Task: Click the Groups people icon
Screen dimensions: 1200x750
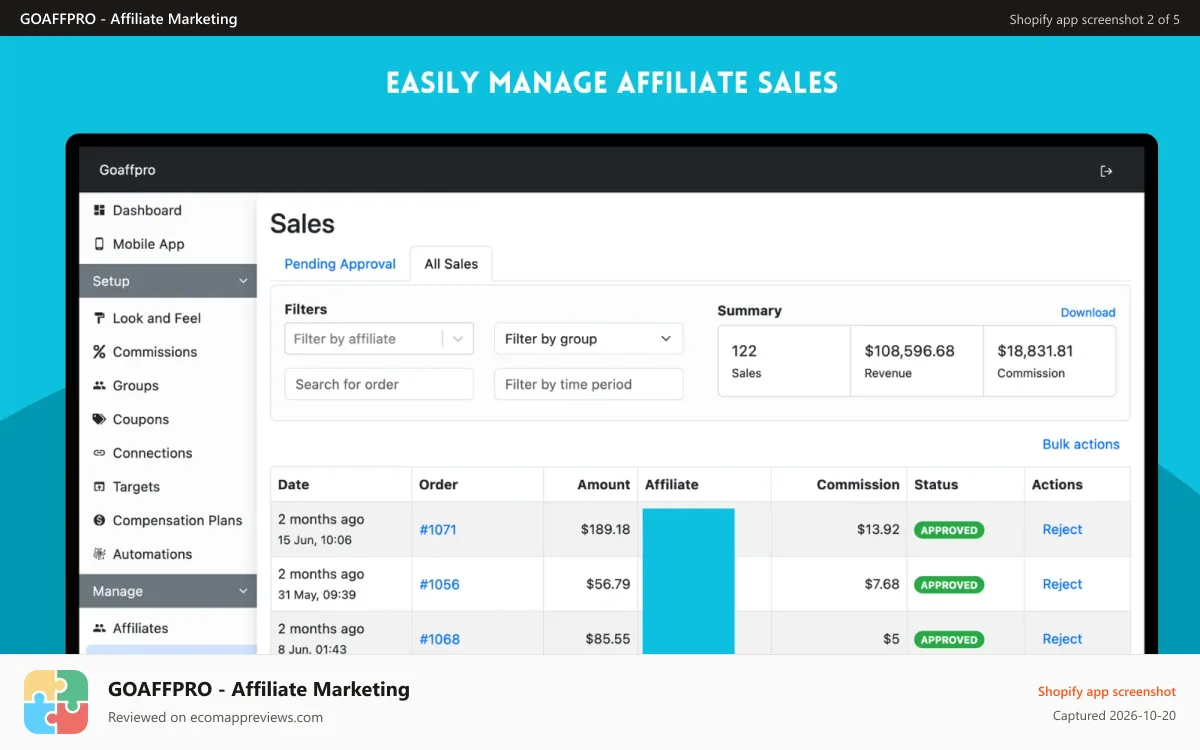Action: (99, 386)
